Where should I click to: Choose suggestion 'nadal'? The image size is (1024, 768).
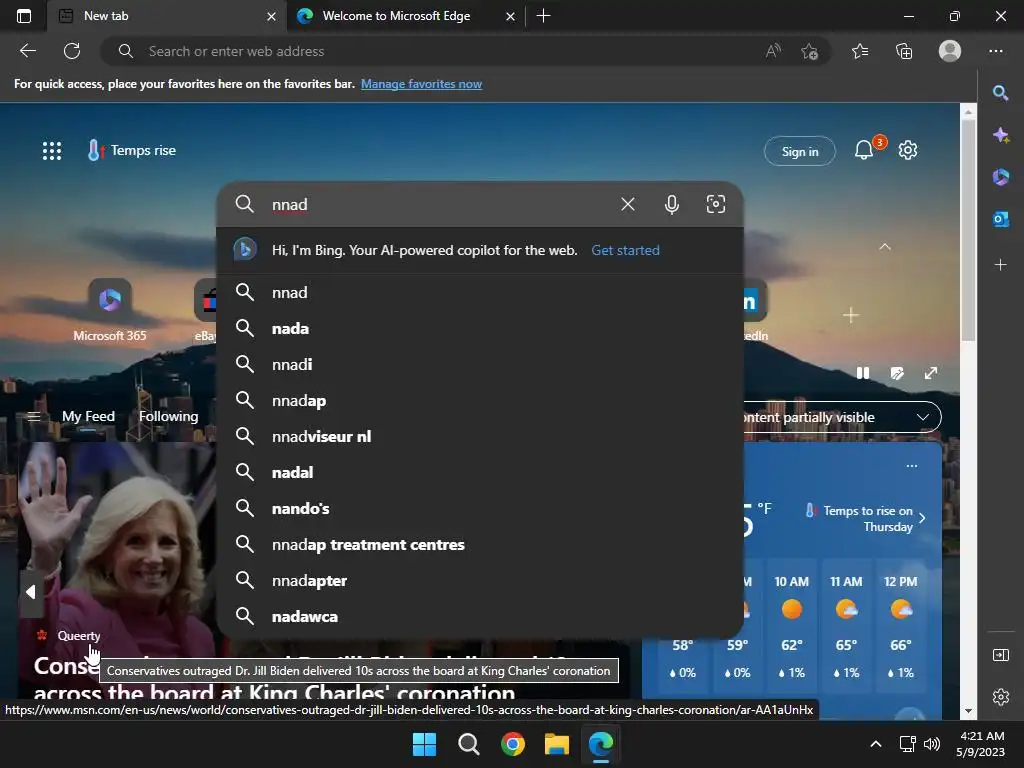click(479, 472)
